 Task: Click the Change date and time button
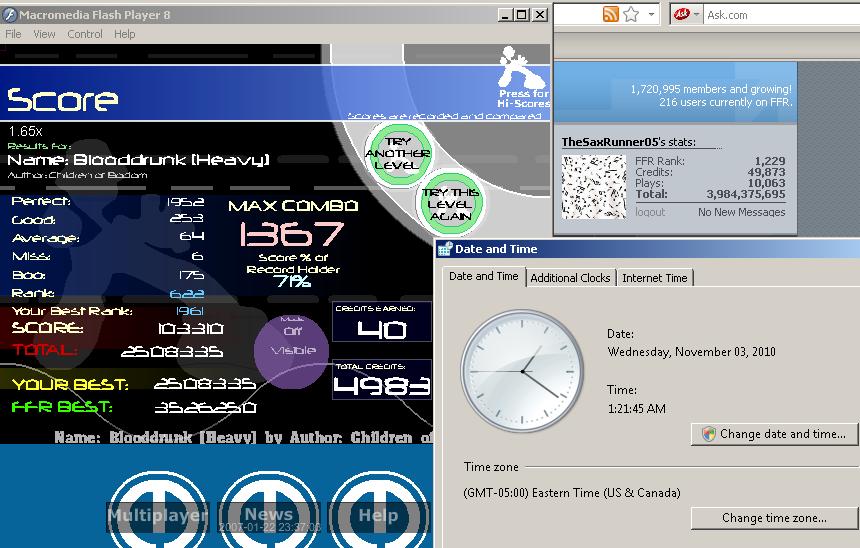(x=774, y=434)
